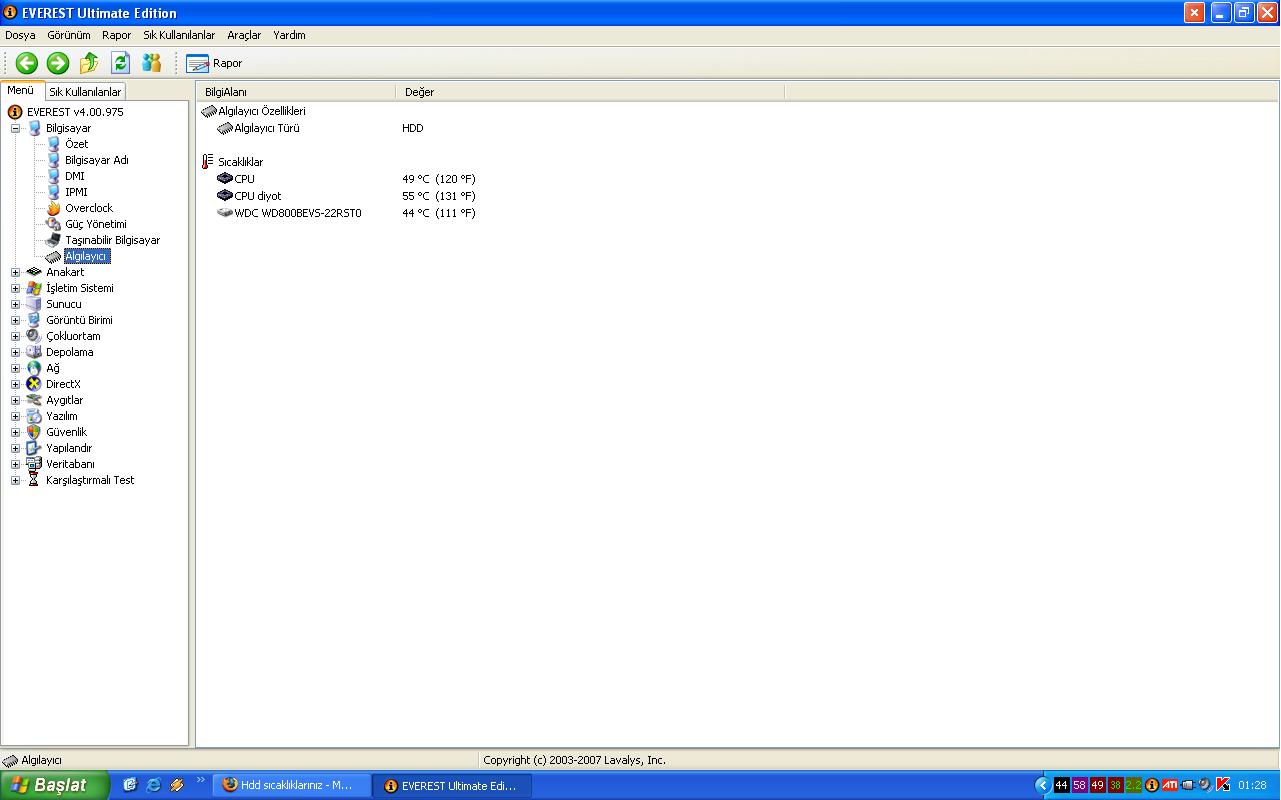Image resolution: width=1281 pixels, height=800 pixels.
Task: Expand the Çokluortam node
Action: click(15, 336)
